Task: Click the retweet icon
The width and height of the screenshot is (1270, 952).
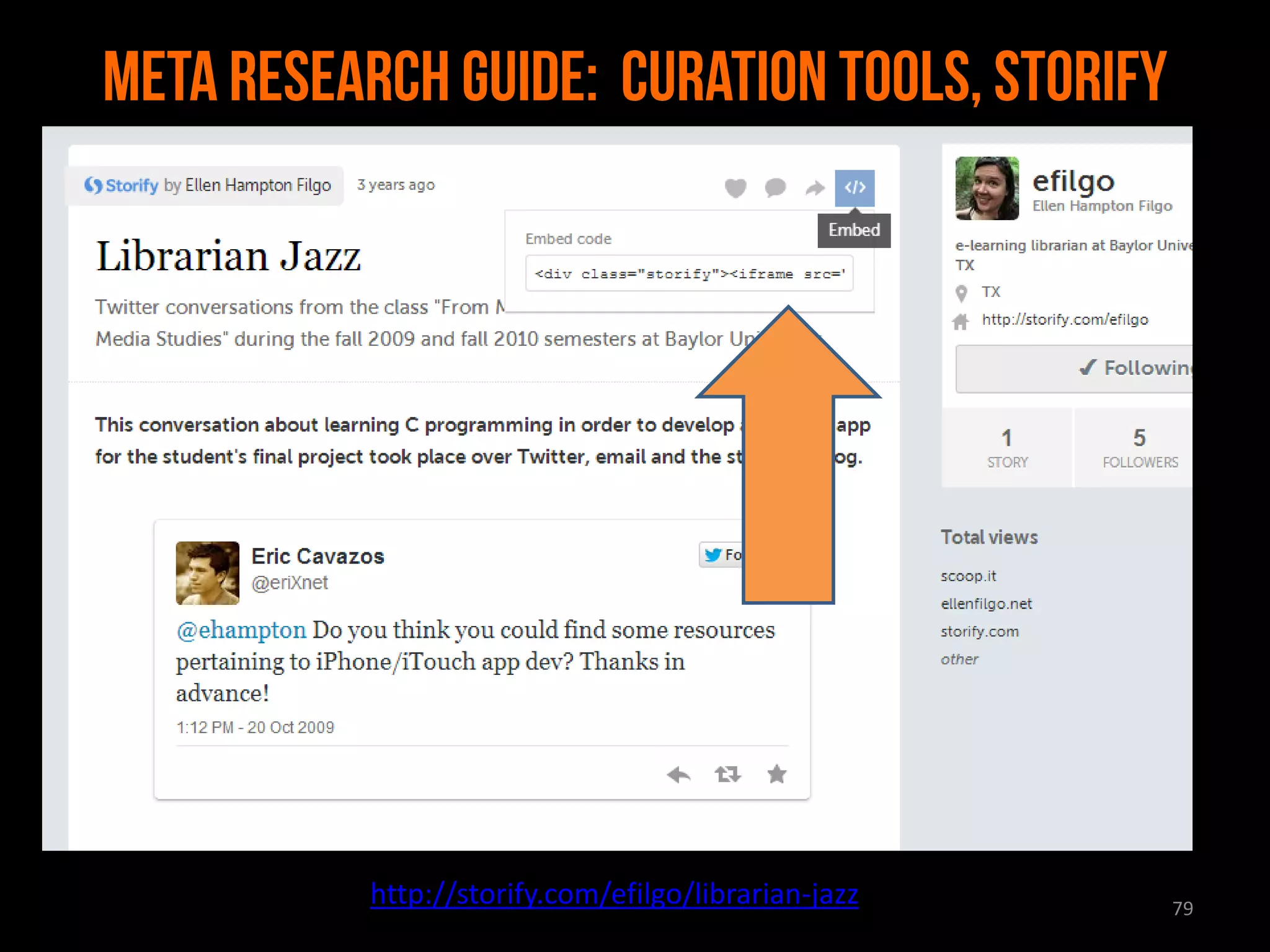Action: point(727,774)
